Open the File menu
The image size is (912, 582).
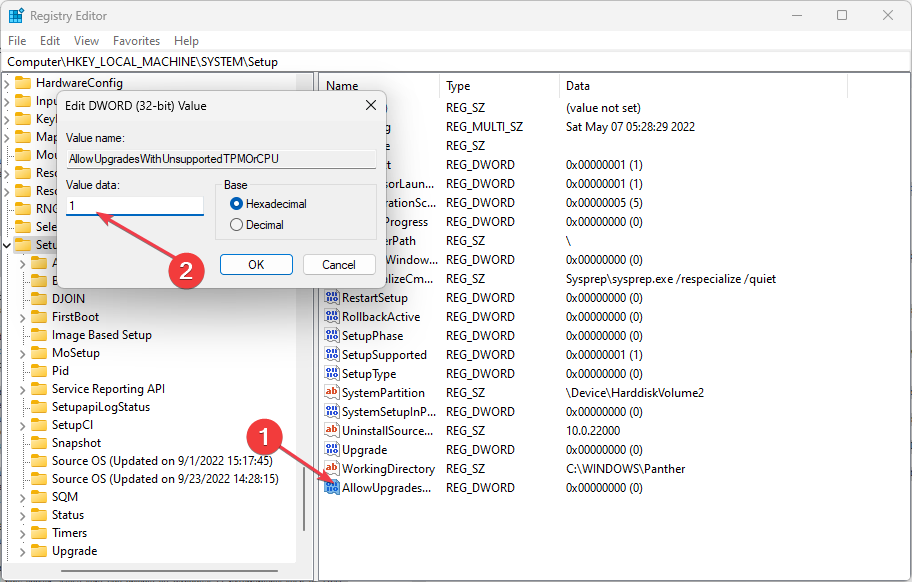16,41
